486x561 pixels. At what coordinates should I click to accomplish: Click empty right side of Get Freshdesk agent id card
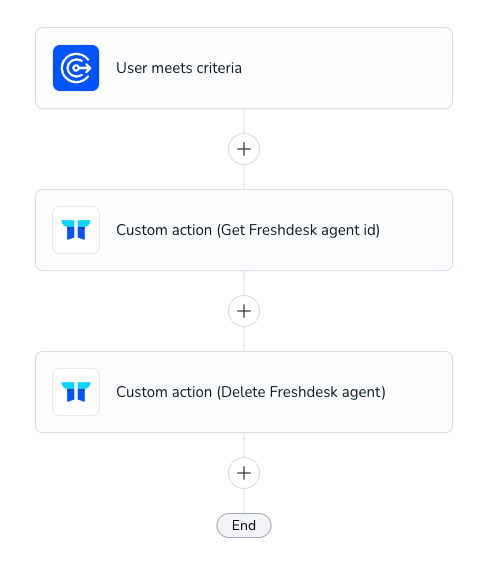(x=415, y=230)
